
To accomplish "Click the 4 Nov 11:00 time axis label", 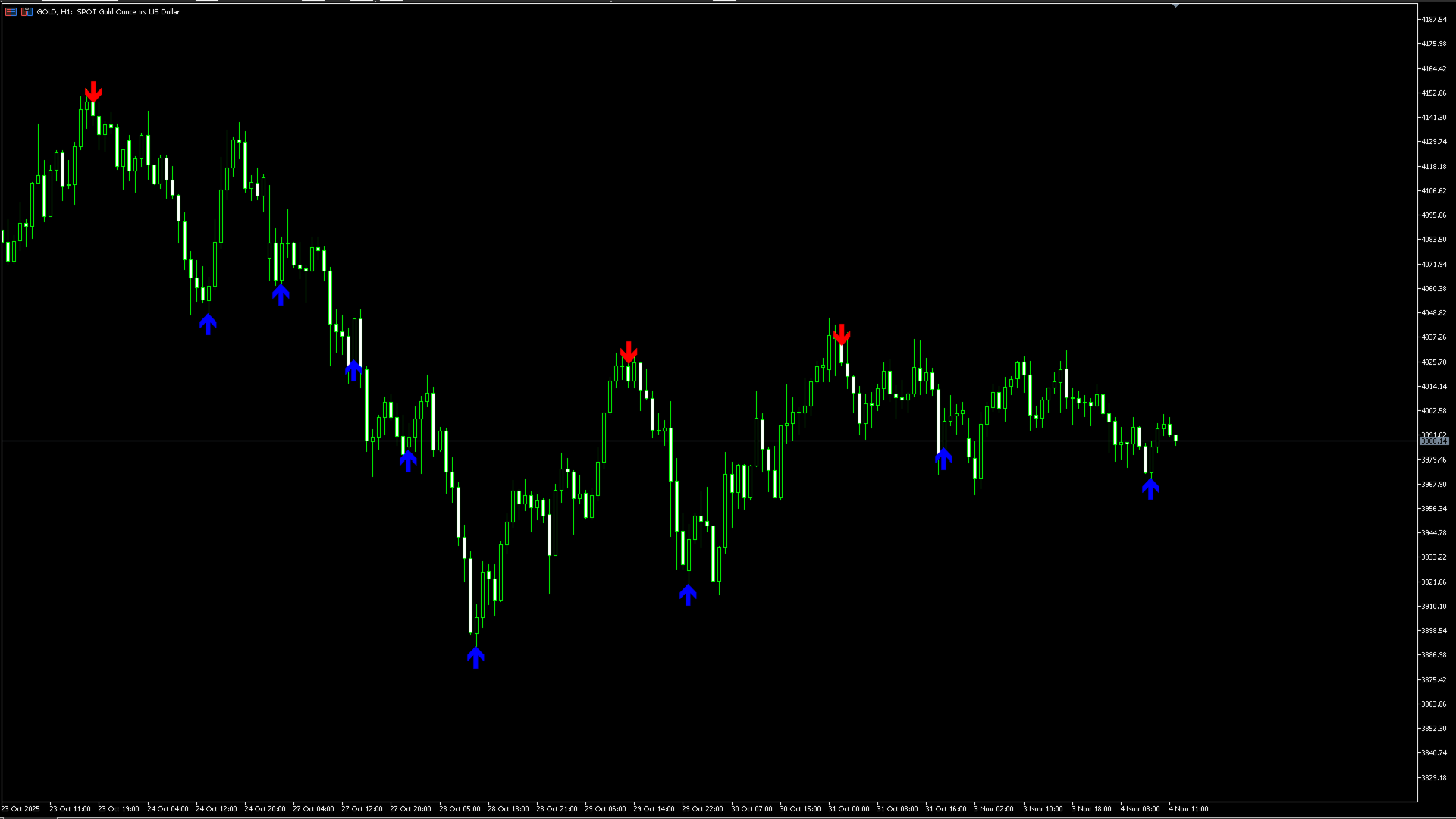I will pyautogui.click(x=1188, y=808).
